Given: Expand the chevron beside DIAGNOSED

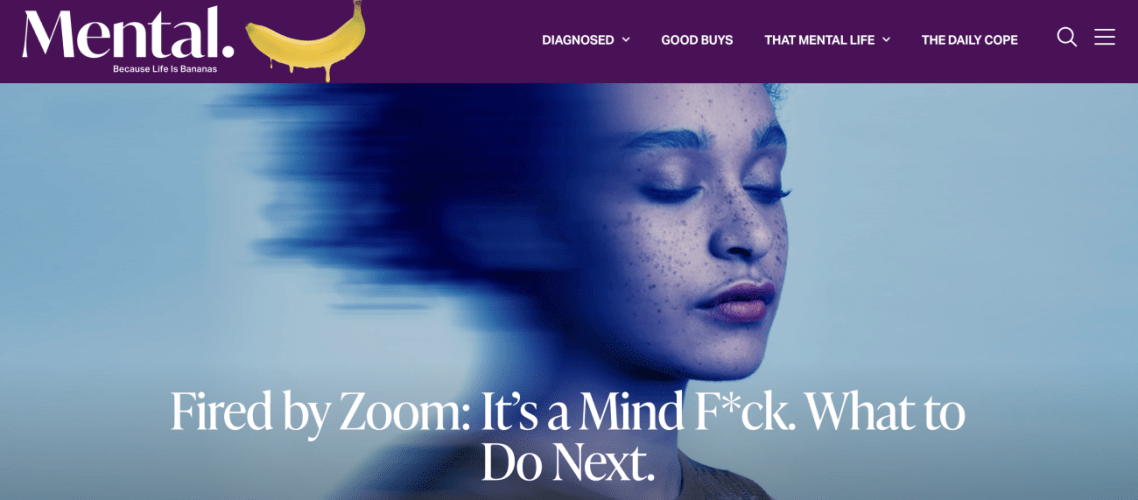Looking at the screenshot, I should [x=626, y=40].
